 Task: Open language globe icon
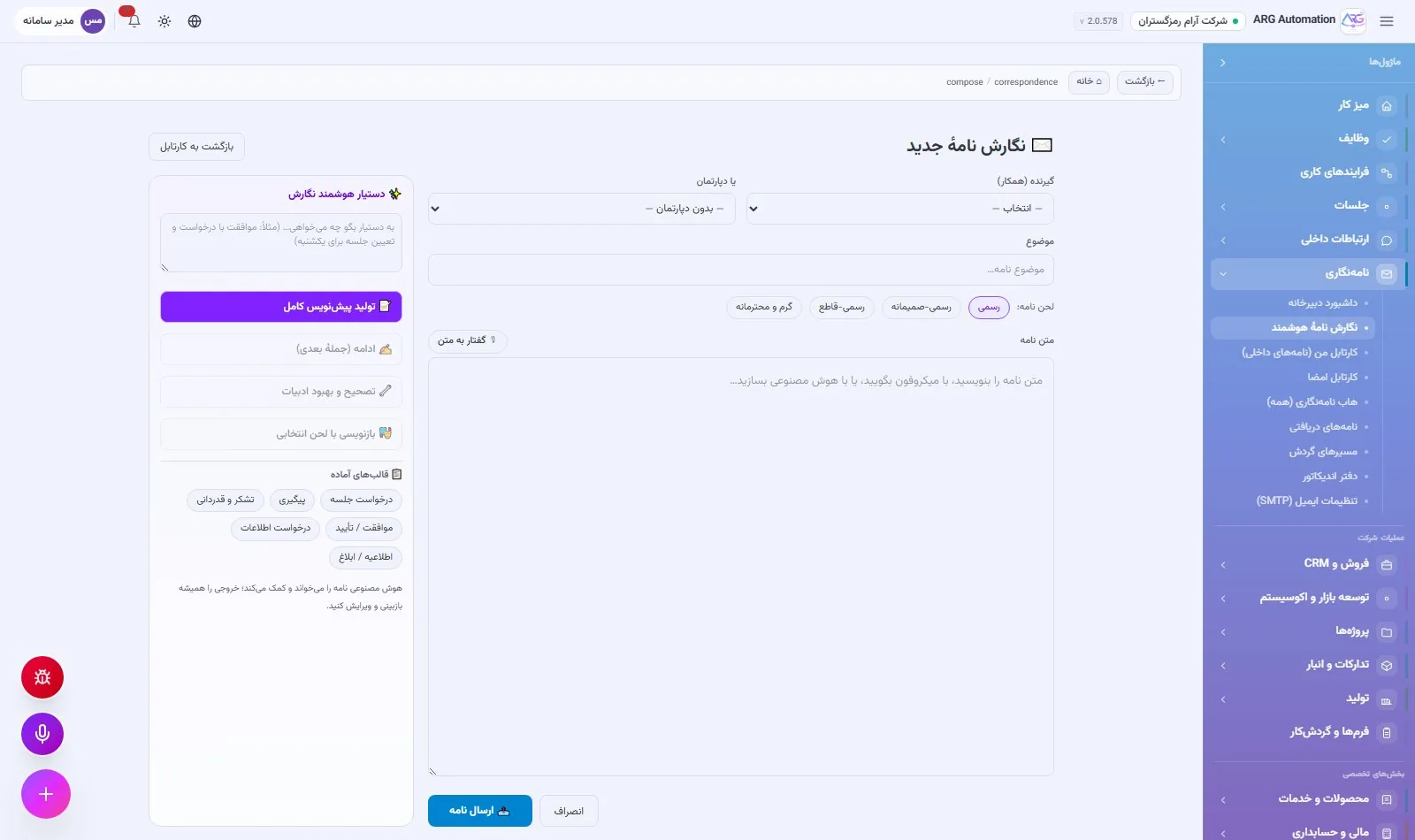(195, 21)
